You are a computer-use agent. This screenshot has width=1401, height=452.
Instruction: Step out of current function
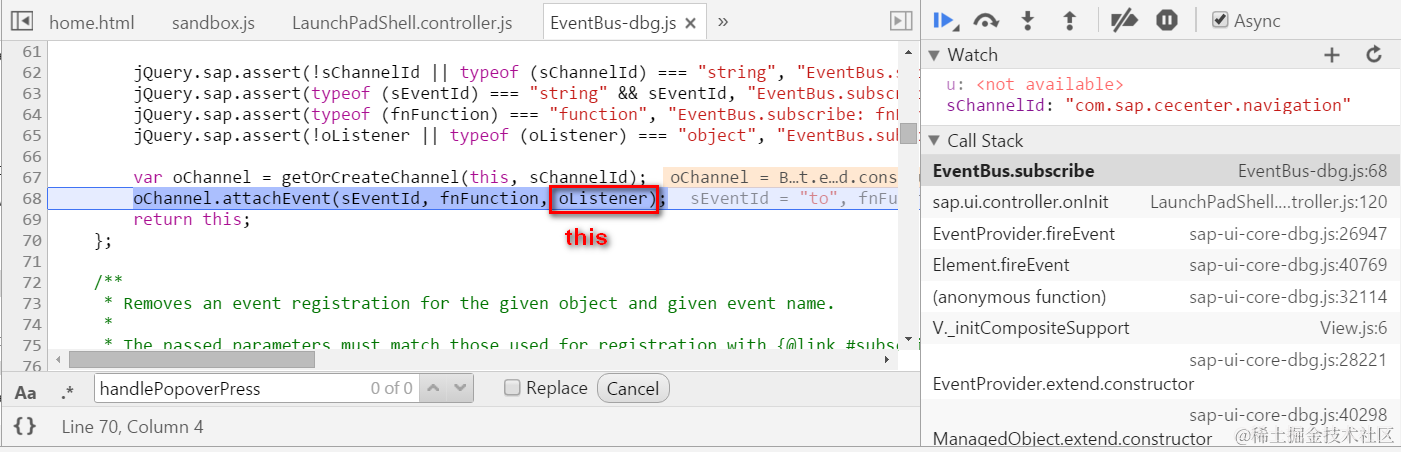coord(1069,20)
